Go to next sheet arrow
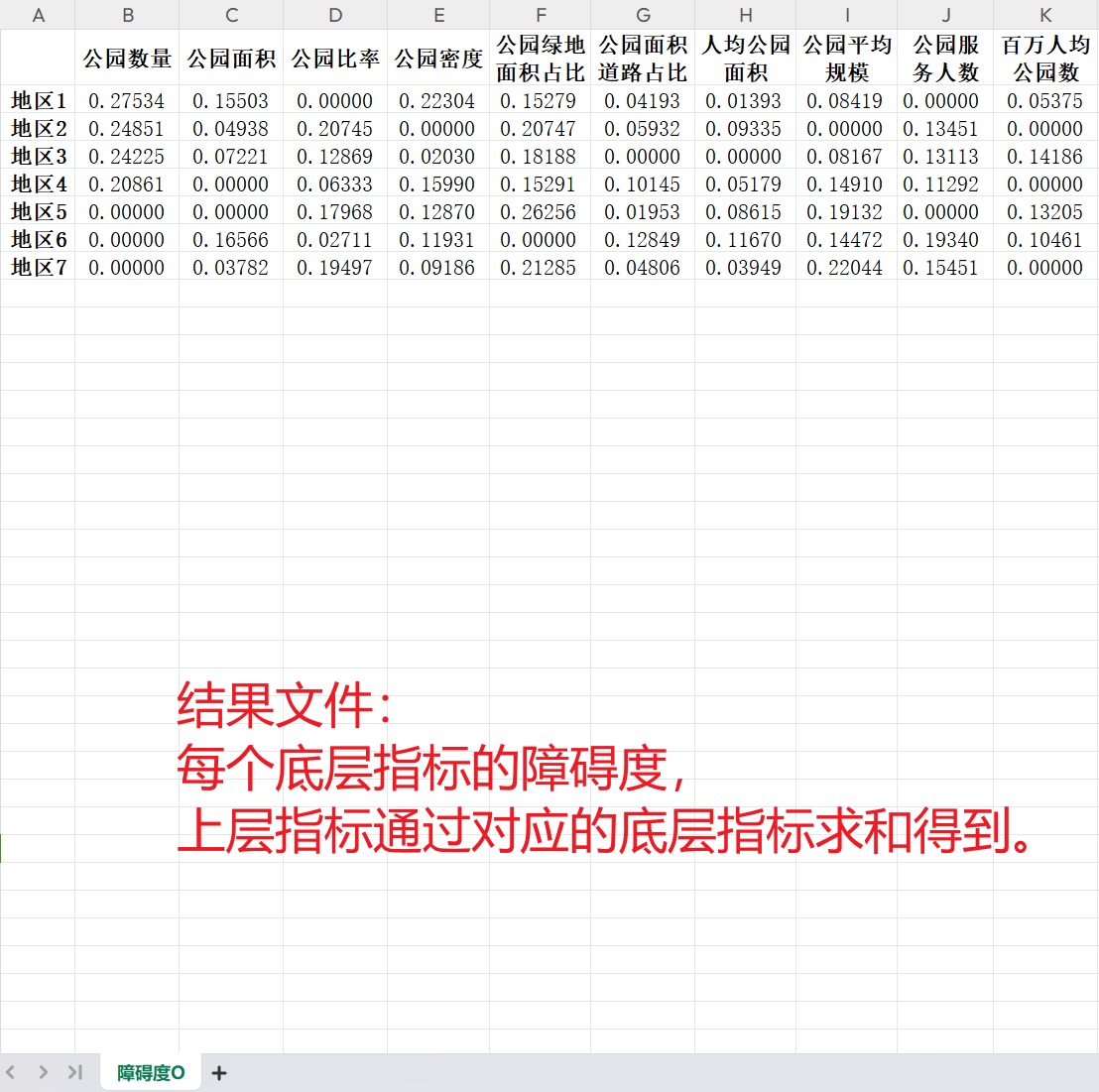The width and height of the screenshot is (1099, 1092). click(x=44, y=1072)
